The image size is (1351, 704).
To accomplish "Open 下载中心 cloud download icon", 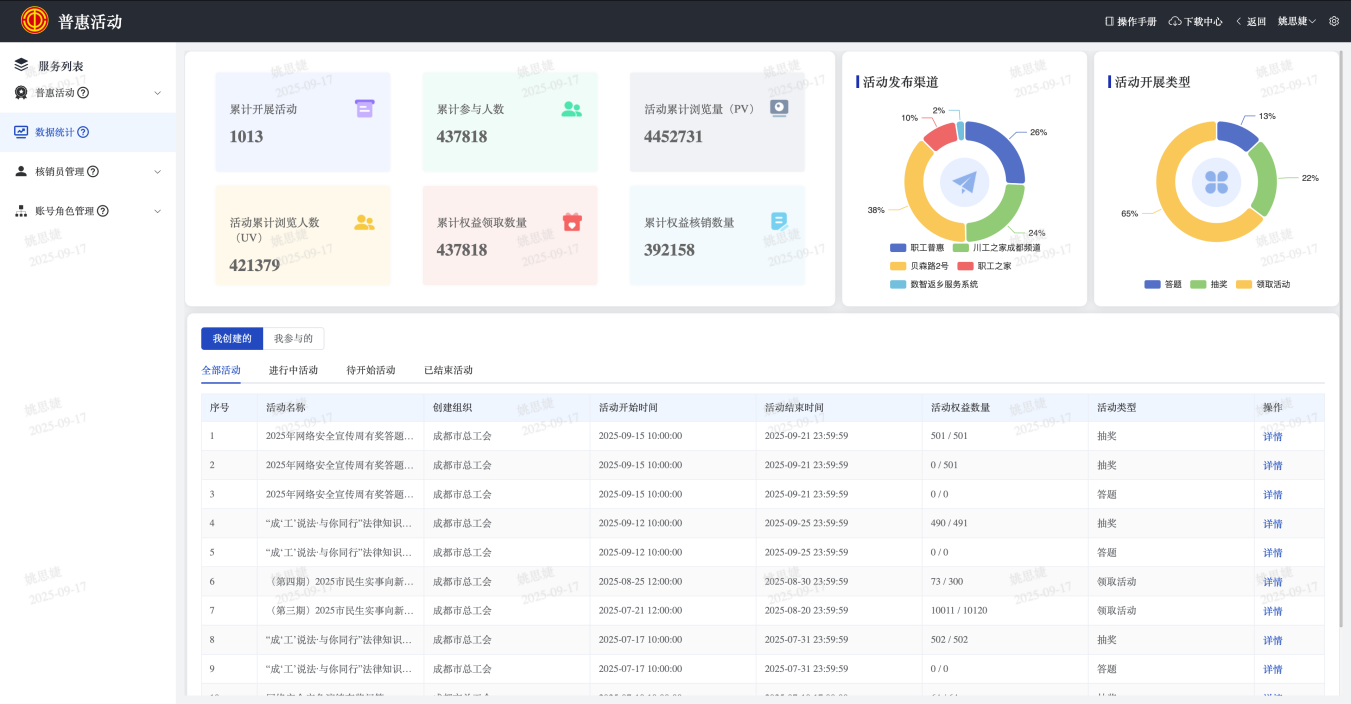I will point(1175,21).
